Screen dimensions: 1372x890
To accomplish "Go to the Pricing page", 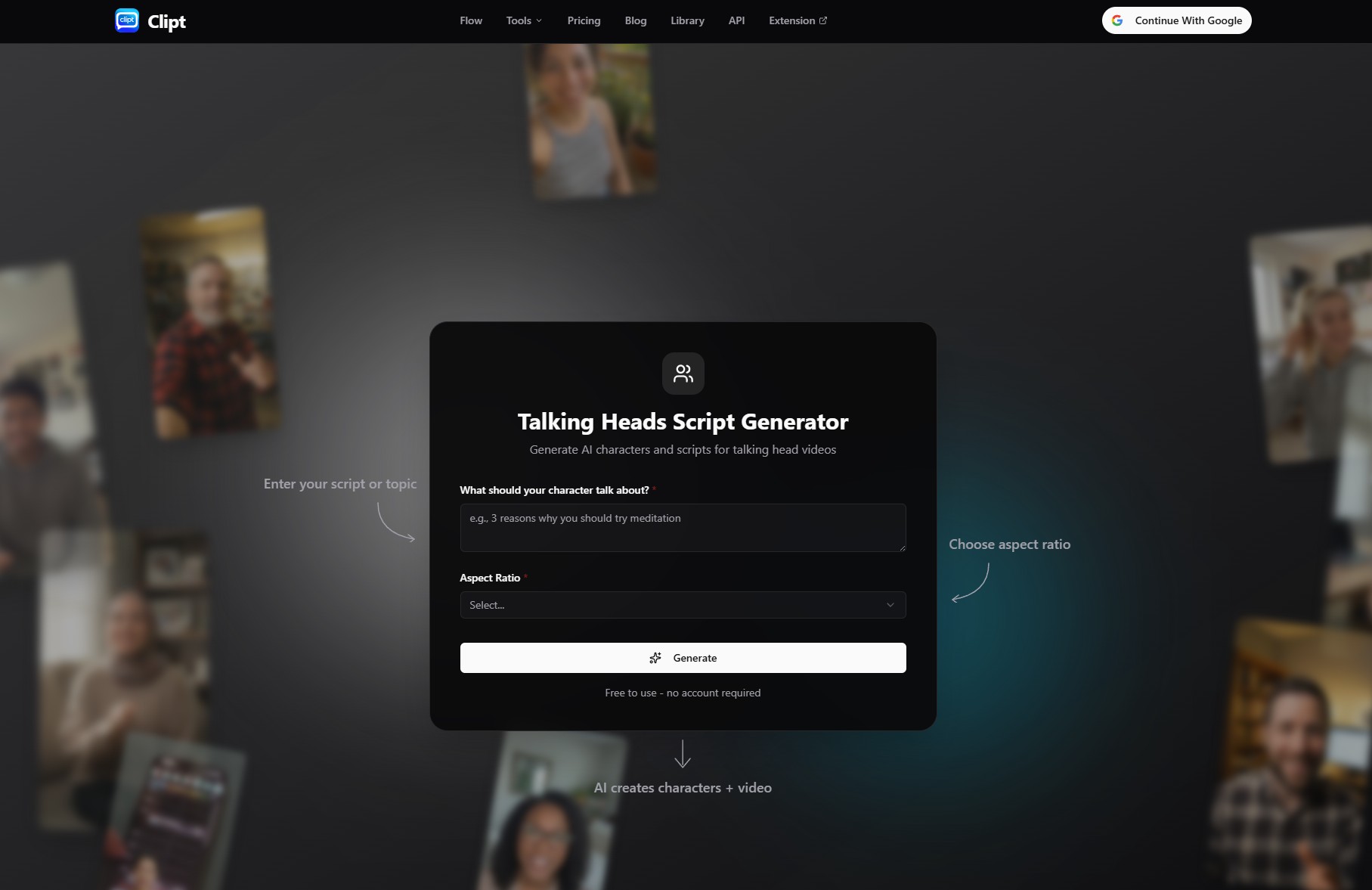I will coord(584,20).
